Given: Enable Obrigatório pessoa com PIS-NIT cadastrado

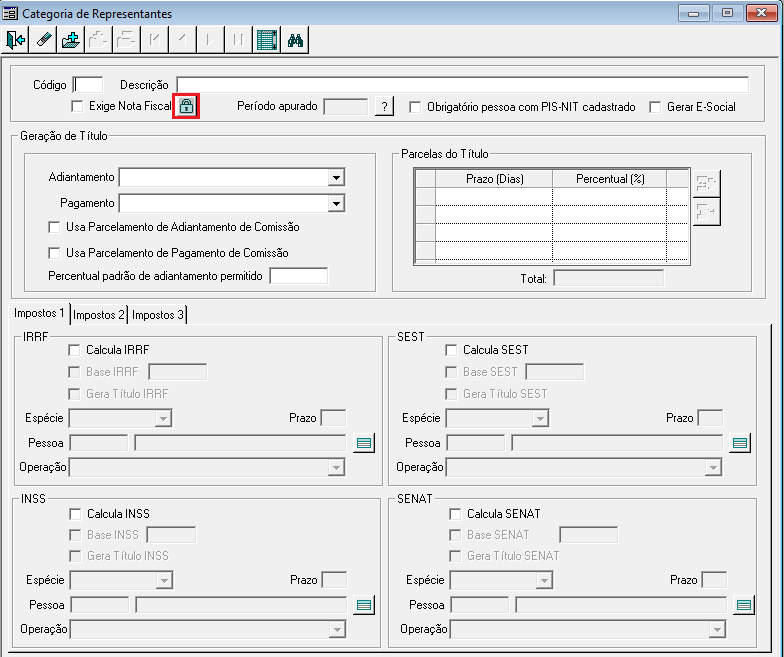Looking at the screenshot, I should click(x=414, y=107).
